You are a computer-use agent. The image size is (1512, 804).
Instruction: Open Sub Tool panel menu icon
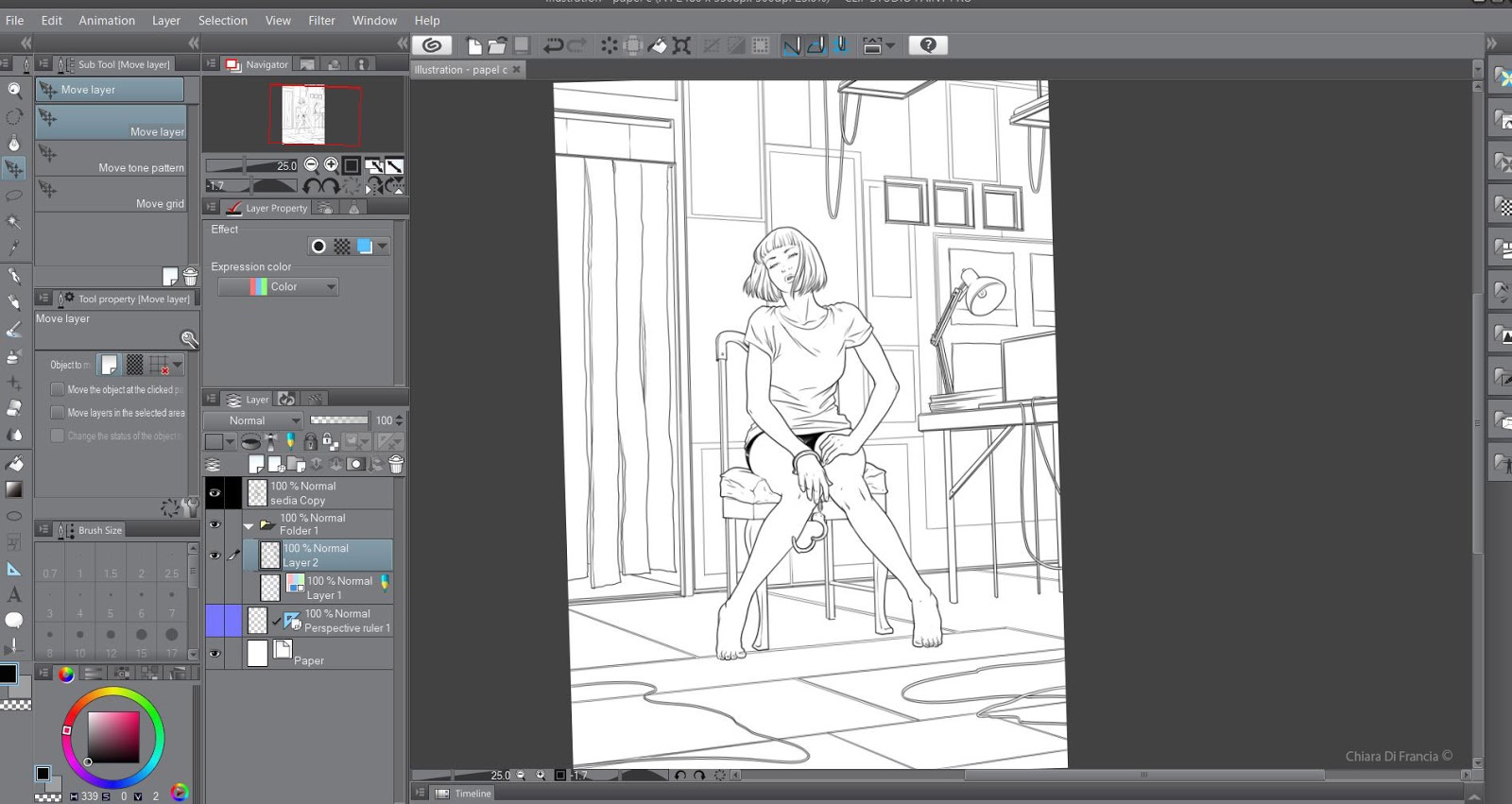[x=43, y=64]
